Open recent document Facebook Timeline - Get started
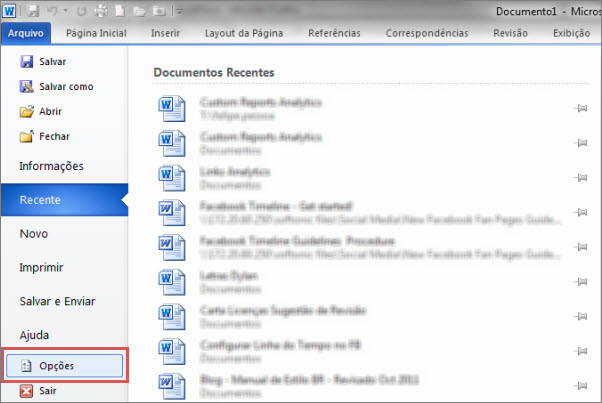 click(361, 212)
